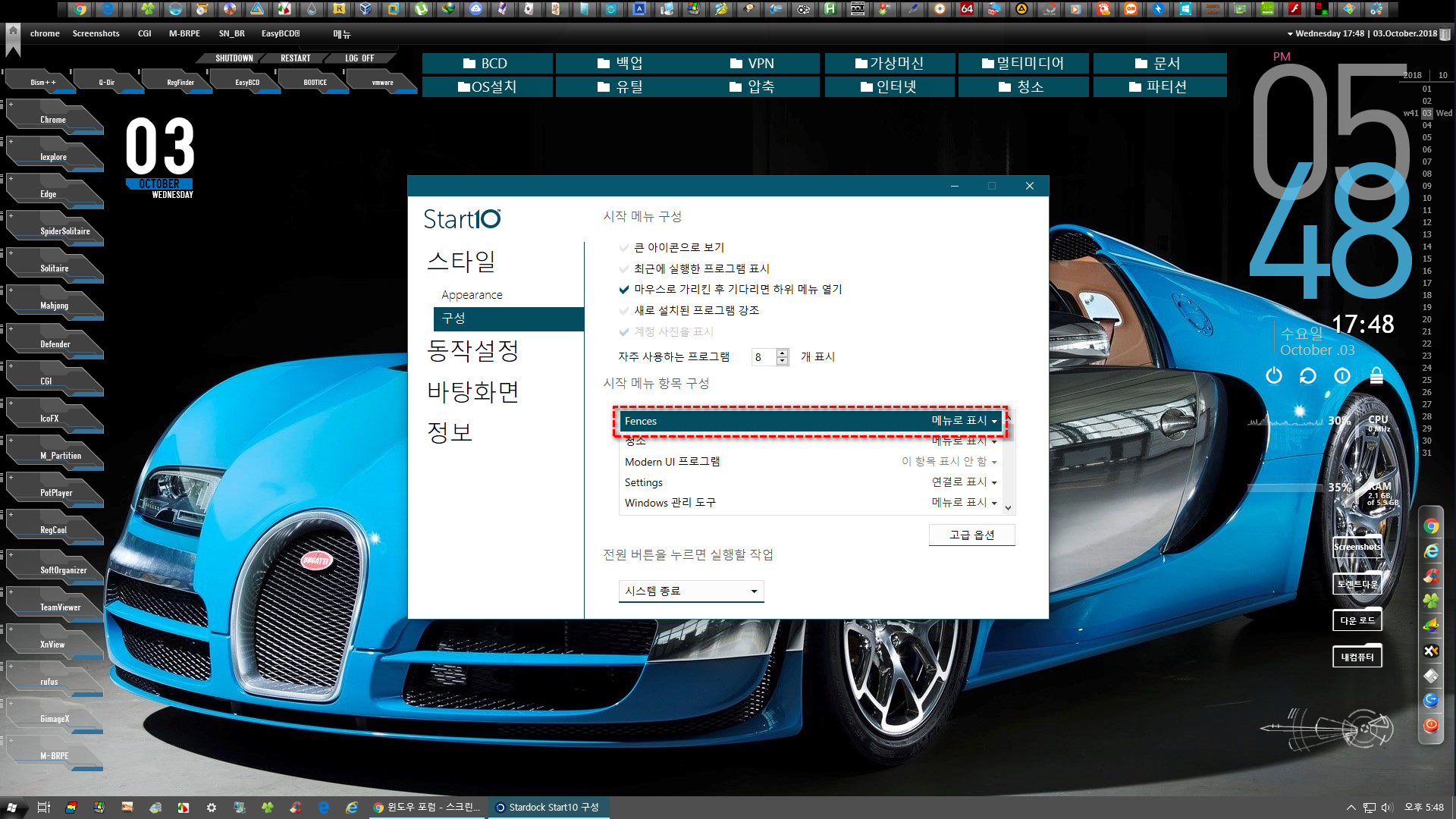Toggle 최근에 실행한 프로그램 표시 checkbox
Screen dimensions: 1456x819
pos(624,269)
